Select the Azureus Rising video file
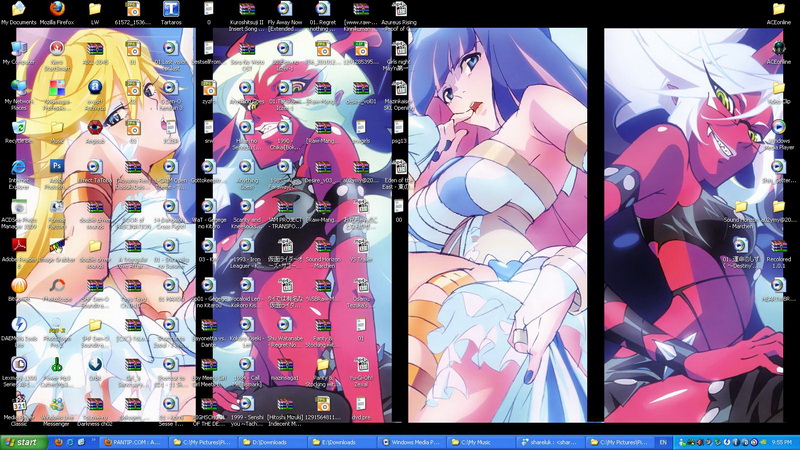800x450 pixels. (399, 16)
